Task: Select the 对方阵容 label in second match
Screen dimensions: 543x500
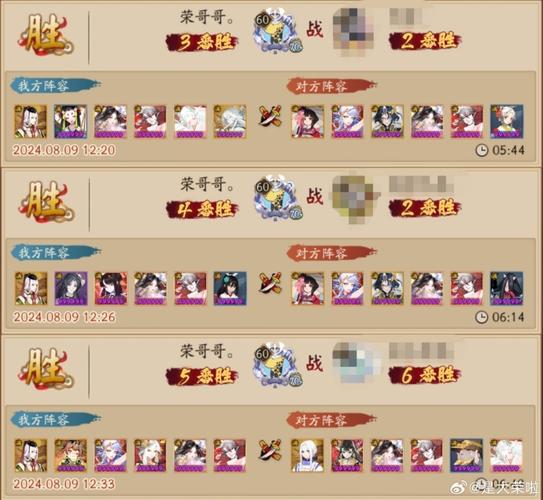Action: 331,253
